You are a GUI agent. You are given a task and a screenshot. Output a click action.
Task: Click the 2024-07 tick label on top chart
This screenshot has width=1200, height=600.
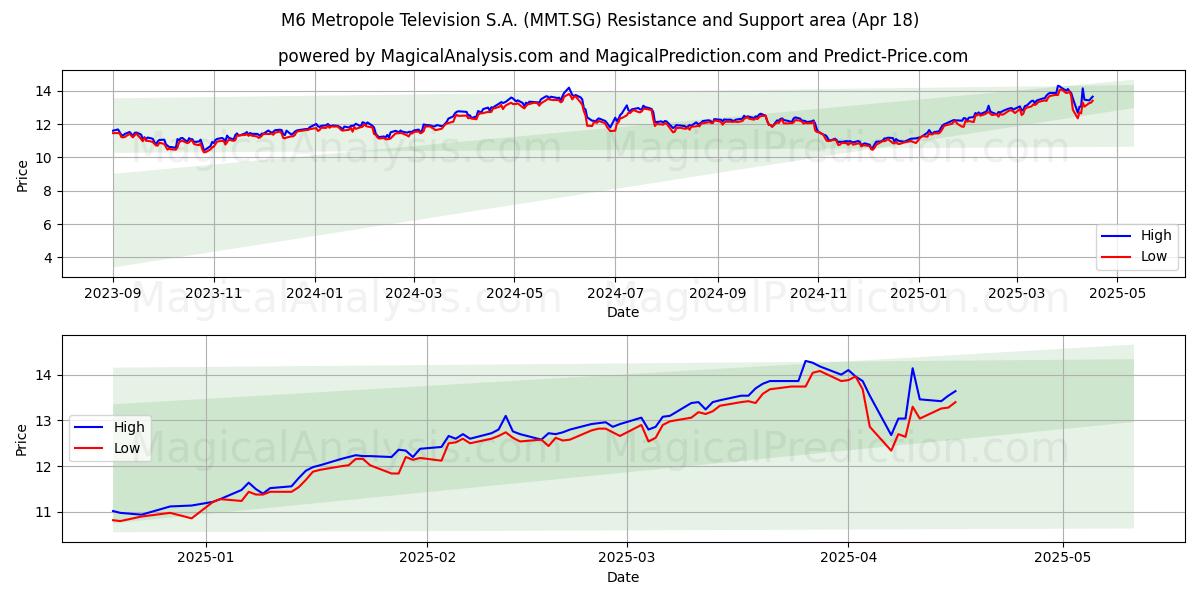point(615,294)
